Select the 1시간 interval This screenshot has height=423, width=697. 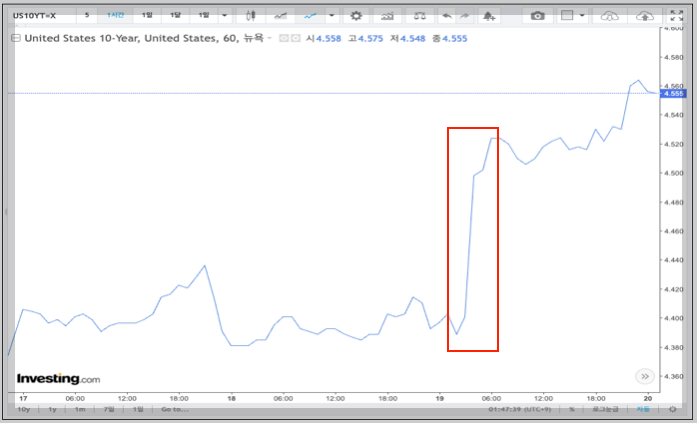click(116, 16)
